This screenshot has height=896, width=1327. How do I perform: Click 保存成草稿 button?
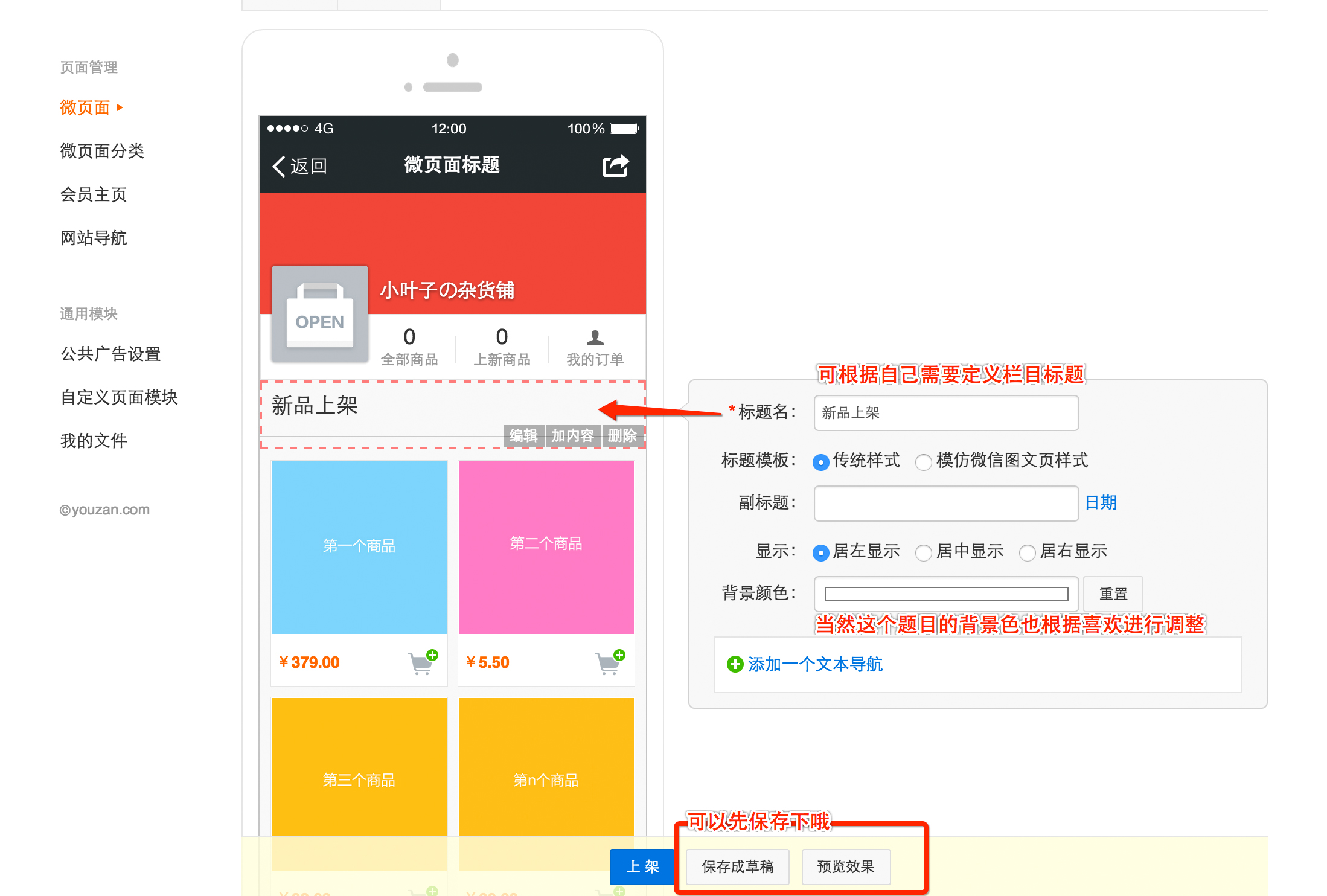pyautogui.click(x=737, y=866)
